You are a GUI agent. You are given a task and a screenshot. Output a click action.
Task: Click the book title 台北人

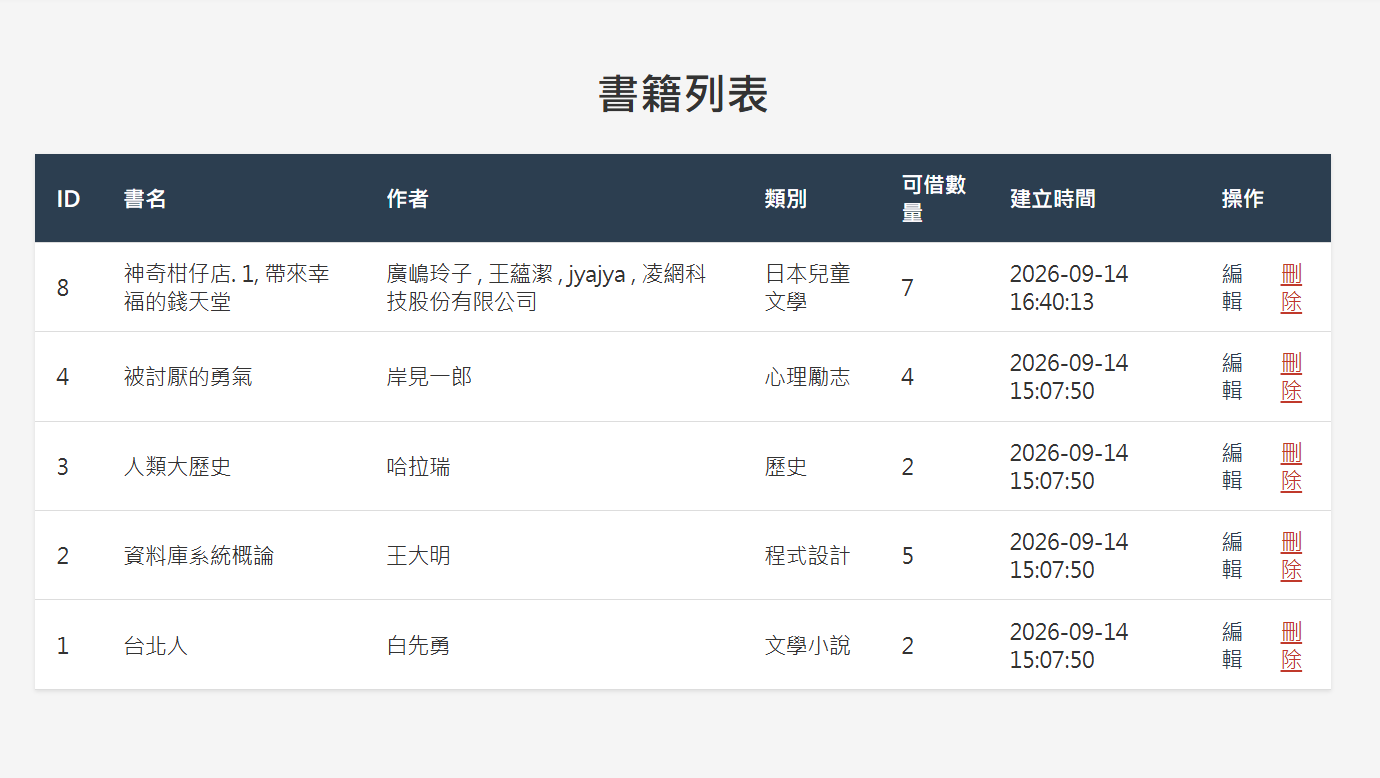(x=156, y=646)
